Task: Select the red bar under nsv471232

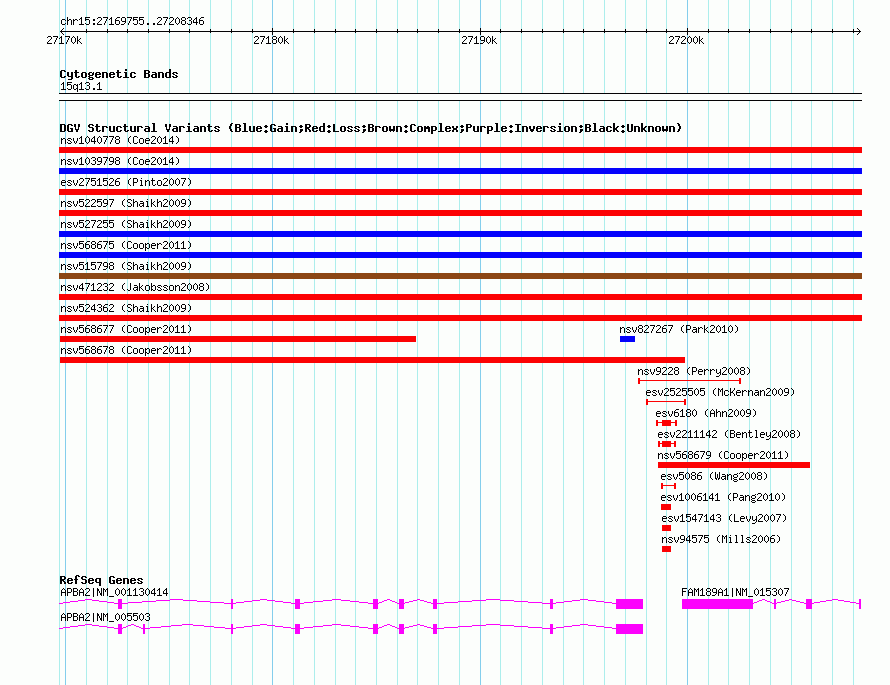Action: tap(460, 297)
